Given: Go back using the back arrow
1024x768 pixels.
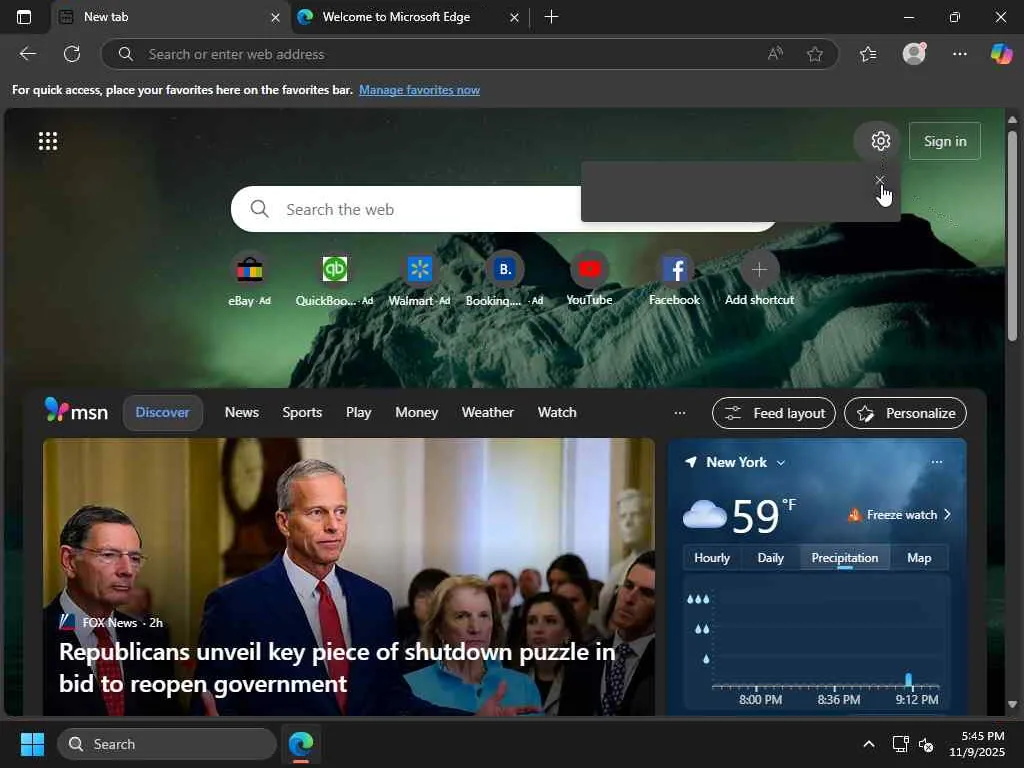Looking at the screenshot, I should pos(27,54).
